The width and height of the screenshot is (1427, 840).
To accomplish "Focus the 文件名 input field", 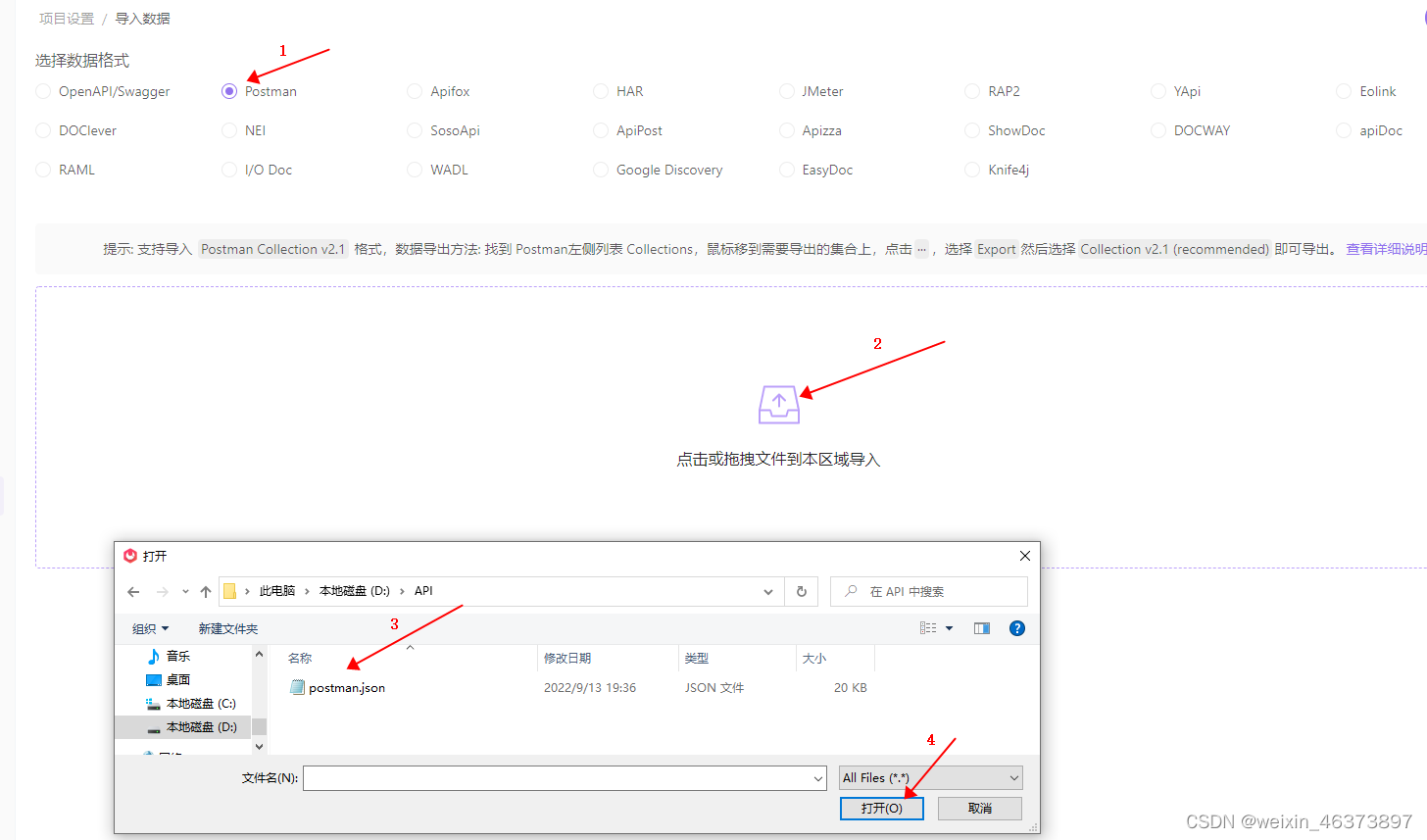I will click(x=566, y=778).
